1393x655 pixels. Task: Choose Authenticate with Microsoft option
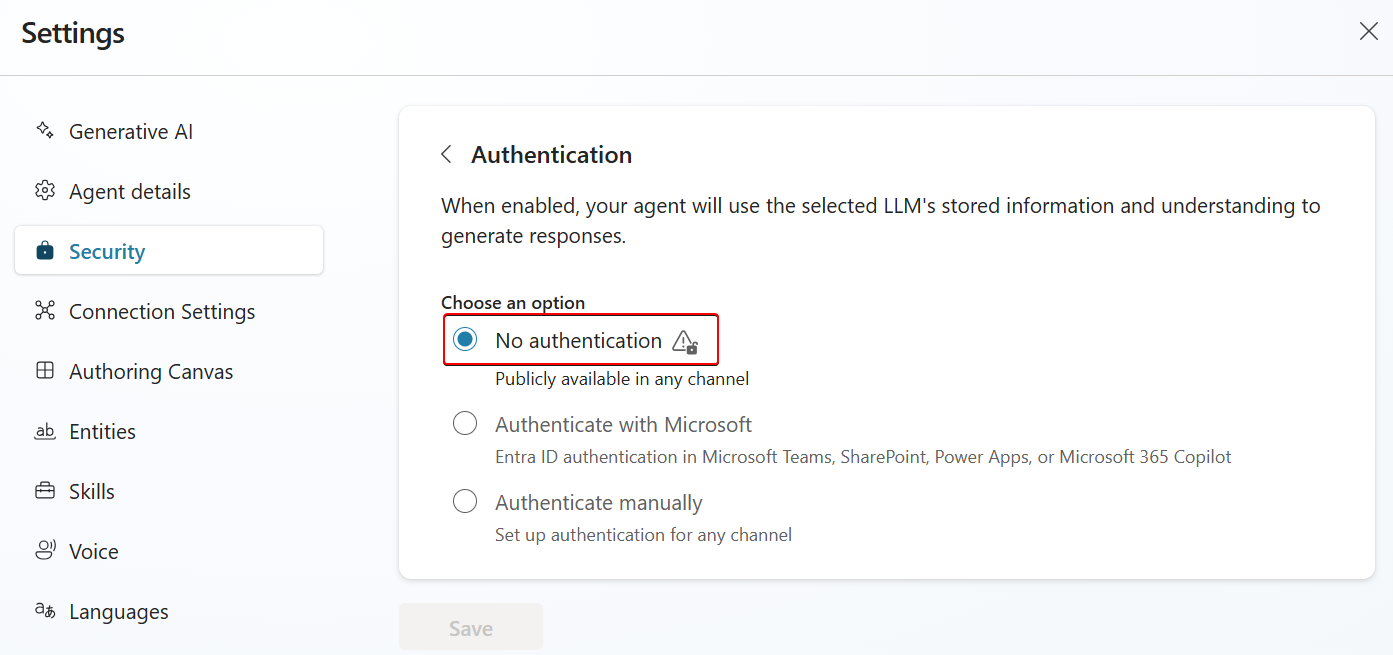[x=465, y=424]
